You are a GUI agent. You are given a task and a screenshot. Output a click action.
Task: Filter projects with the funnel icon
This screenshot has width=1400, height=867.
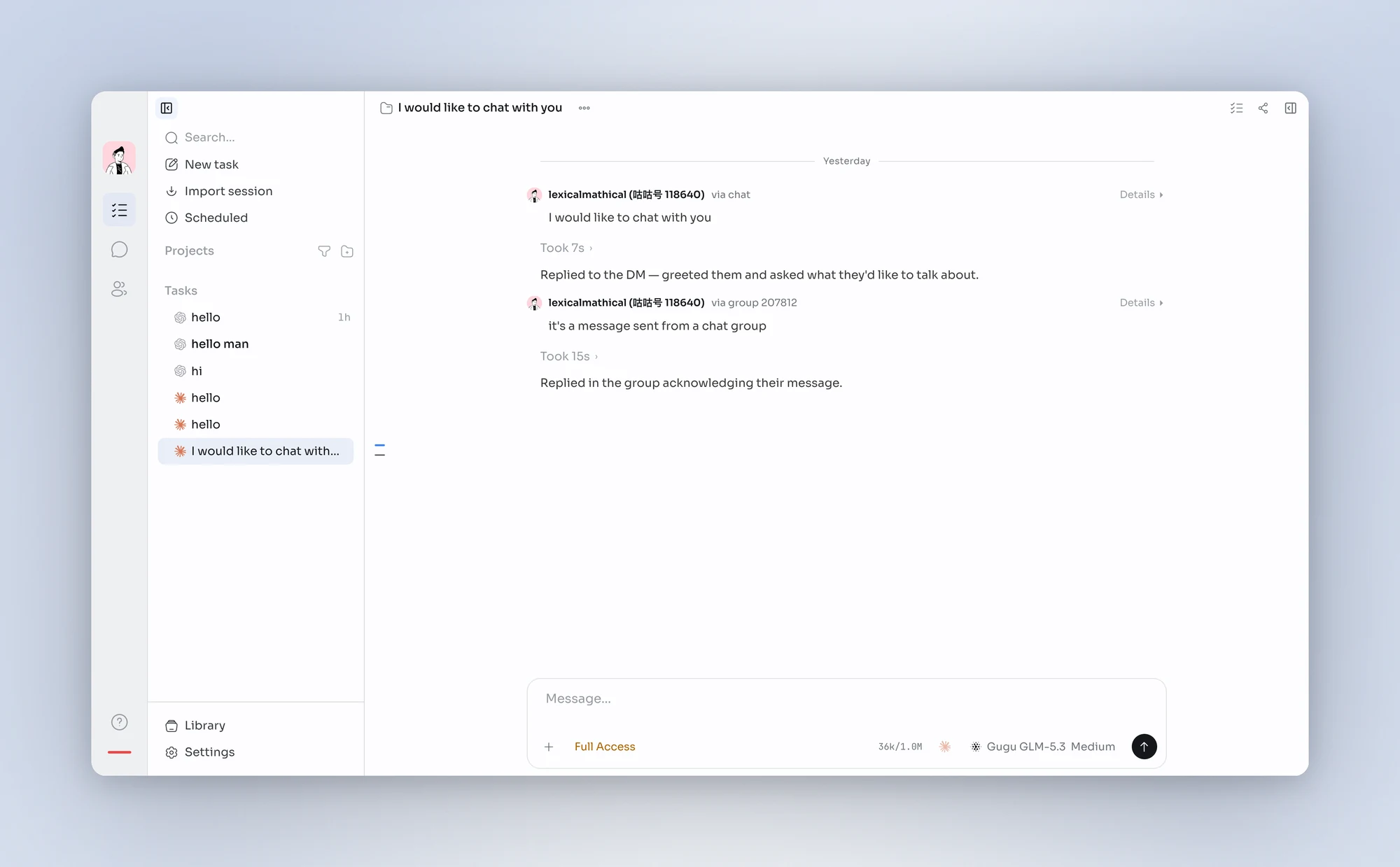click(324, 251)
